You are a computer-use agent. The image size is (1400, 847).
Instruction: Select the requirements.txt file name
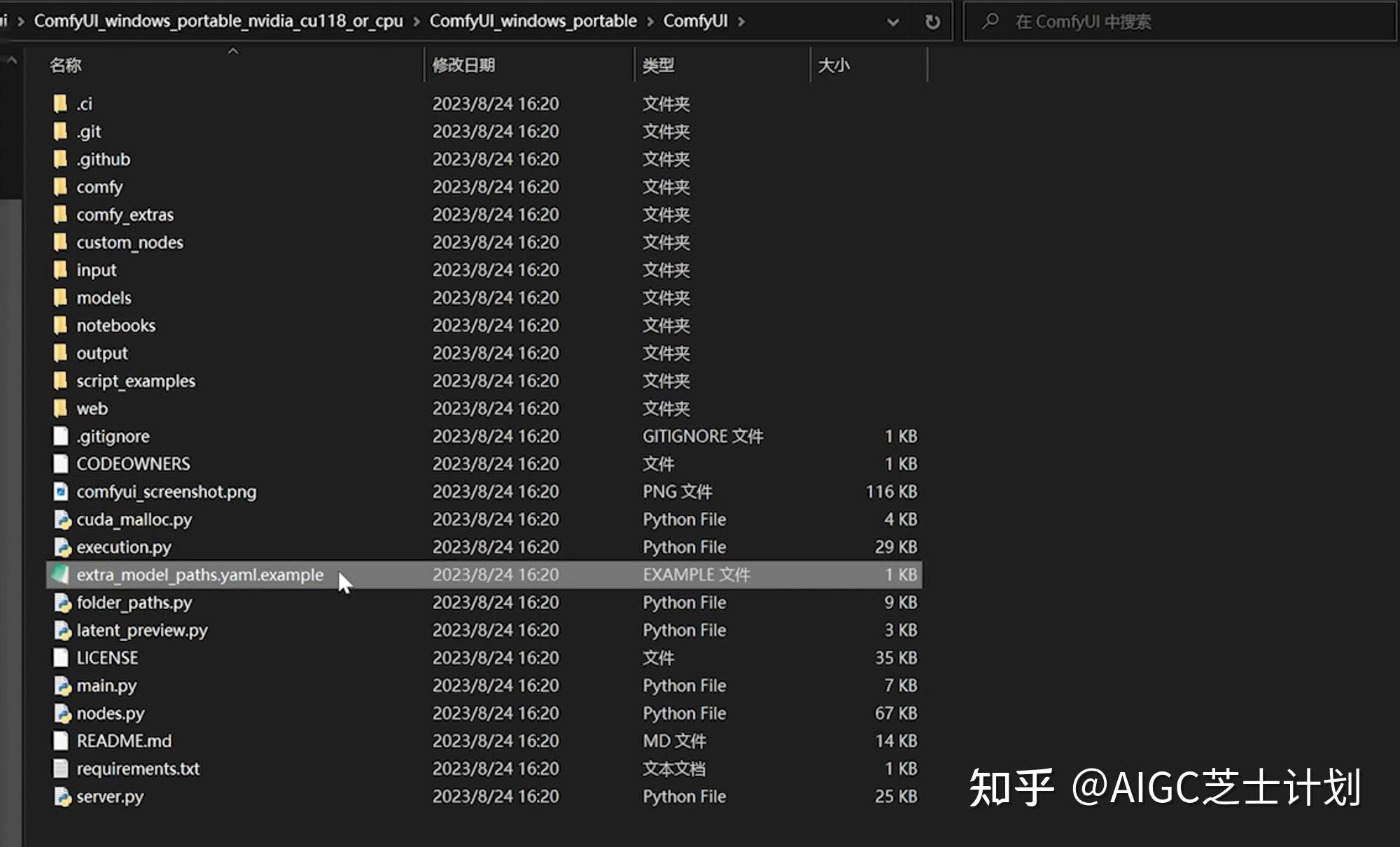tap(138, 769)
